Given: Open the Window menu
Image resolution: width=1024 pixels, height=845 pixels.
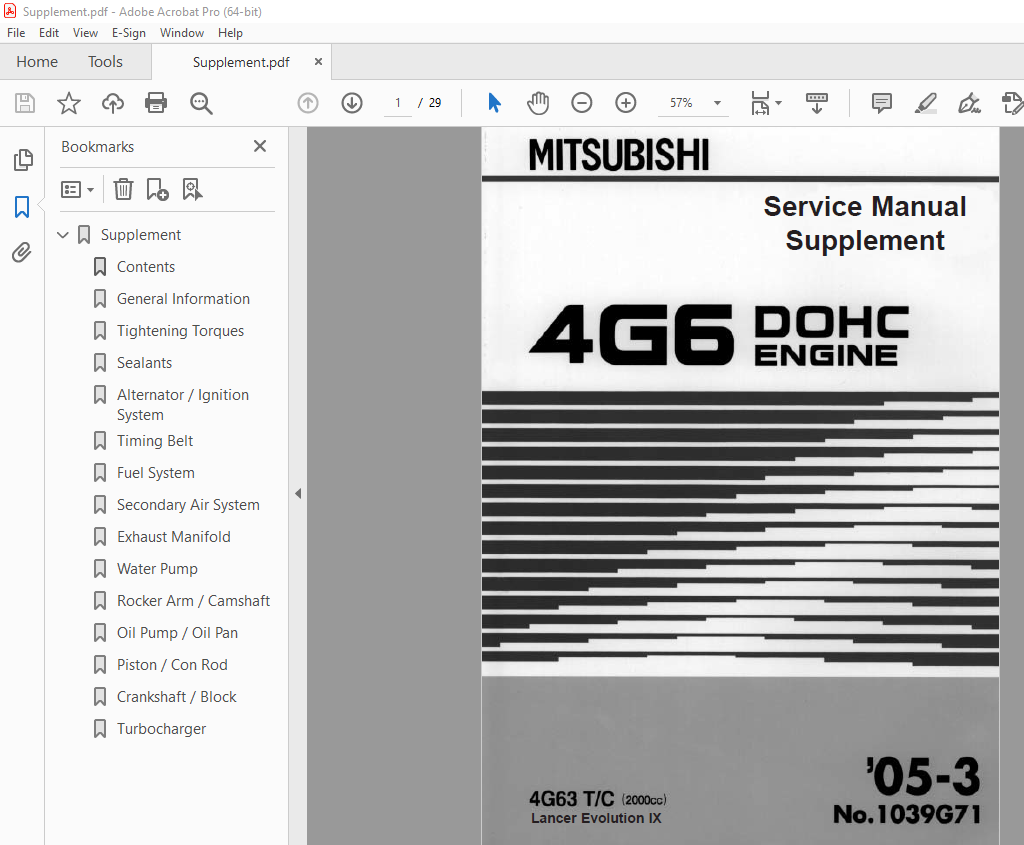Looking at the screenshot, I should [x=182, y=33].
